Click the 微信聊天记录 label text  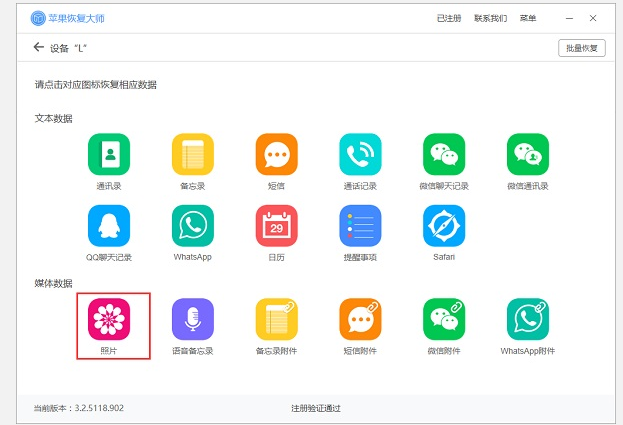pos(444,186)
